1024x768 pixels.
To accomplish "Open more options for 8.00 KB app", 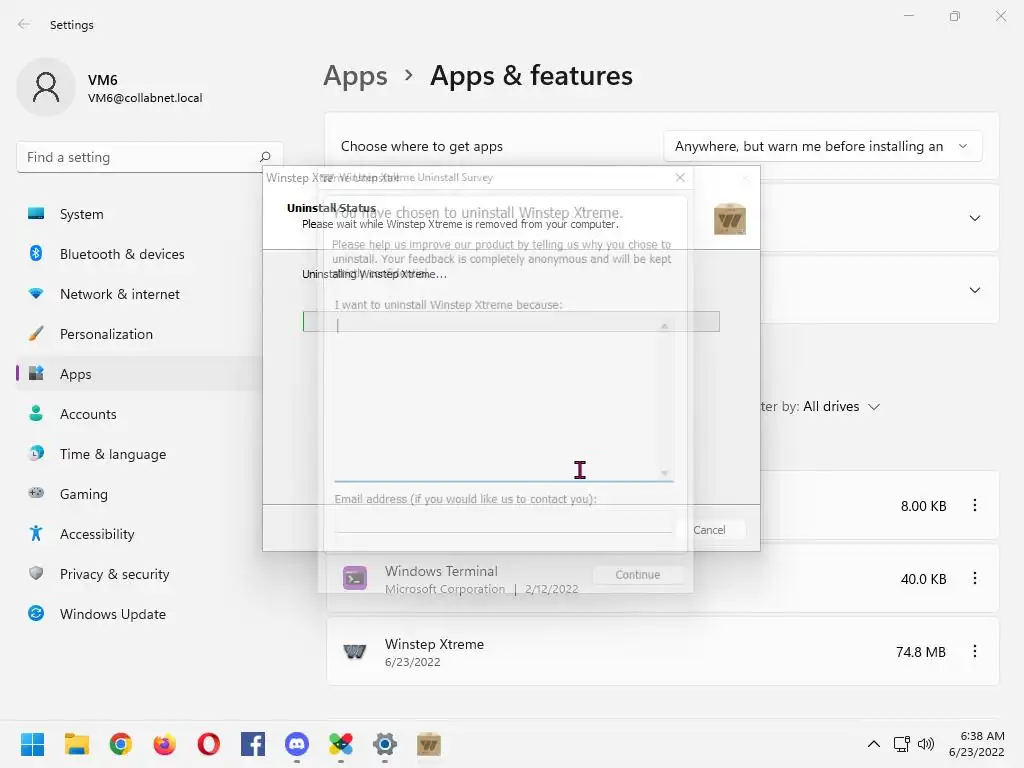I will coord(974,505).
